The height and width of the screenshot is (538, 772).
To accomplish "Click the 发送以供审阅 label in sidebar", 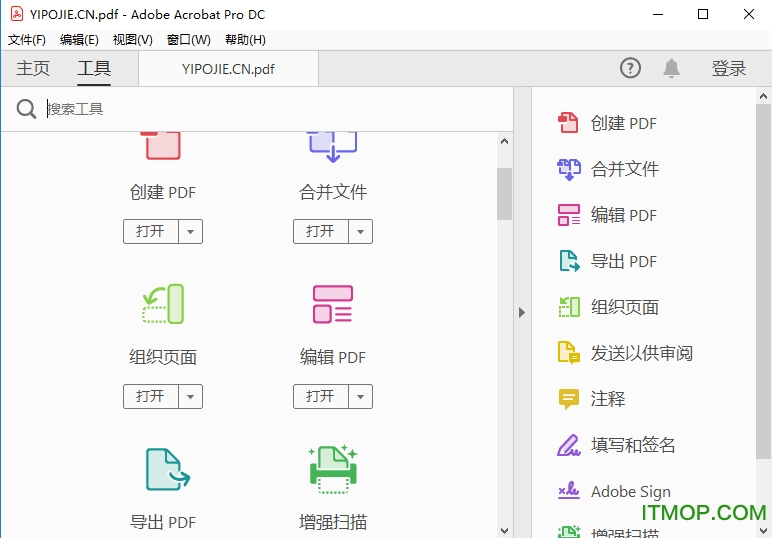I will tap(642, 353).
